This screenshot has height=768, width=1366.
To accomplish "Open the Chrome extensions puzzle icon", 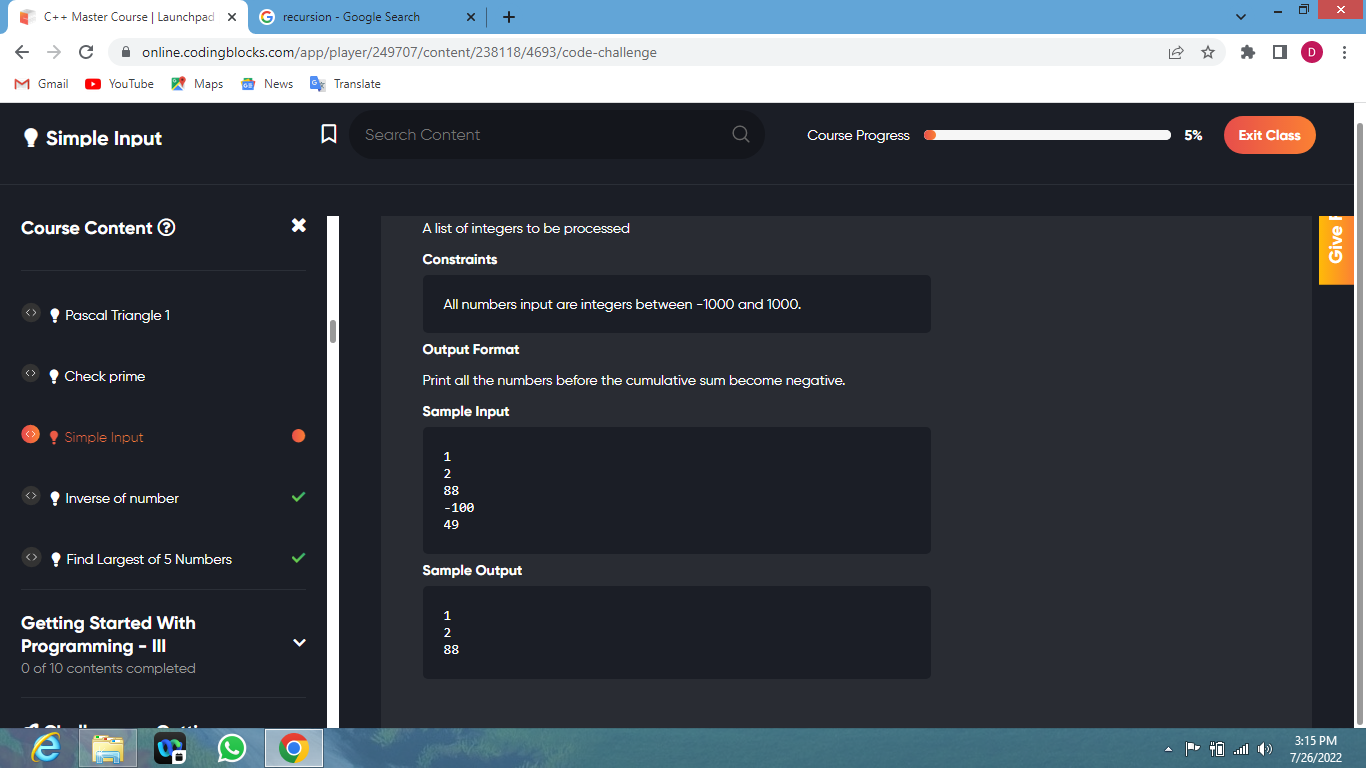I will 1247,52.
